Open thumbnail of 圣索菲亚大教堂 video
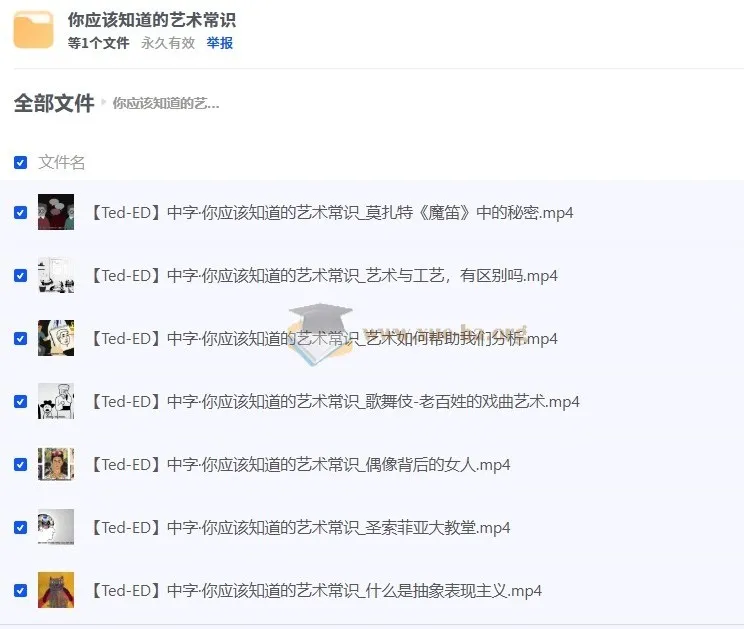 56,527
